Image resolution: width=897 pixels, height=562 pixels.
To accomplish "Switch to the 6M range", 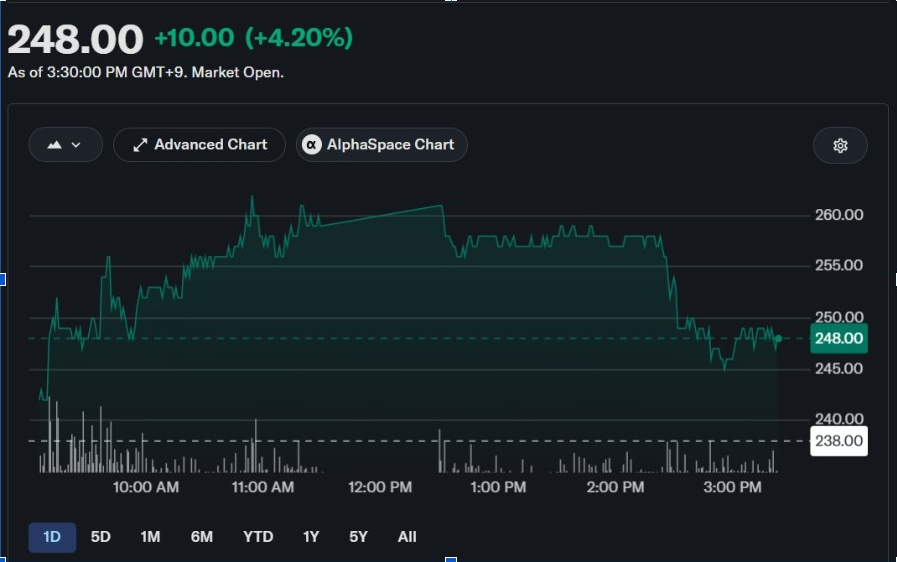I will pyautogui.click(x=202, y=537).
